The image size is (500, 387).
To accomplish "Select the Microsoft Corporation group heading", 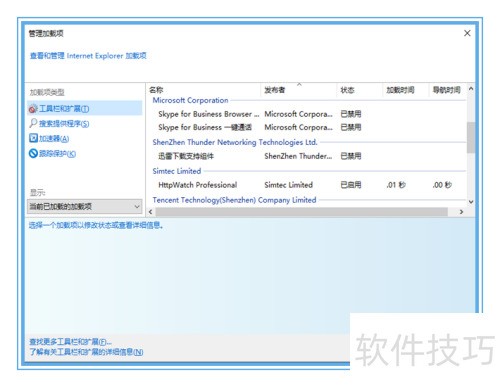I will click(190, 100).
